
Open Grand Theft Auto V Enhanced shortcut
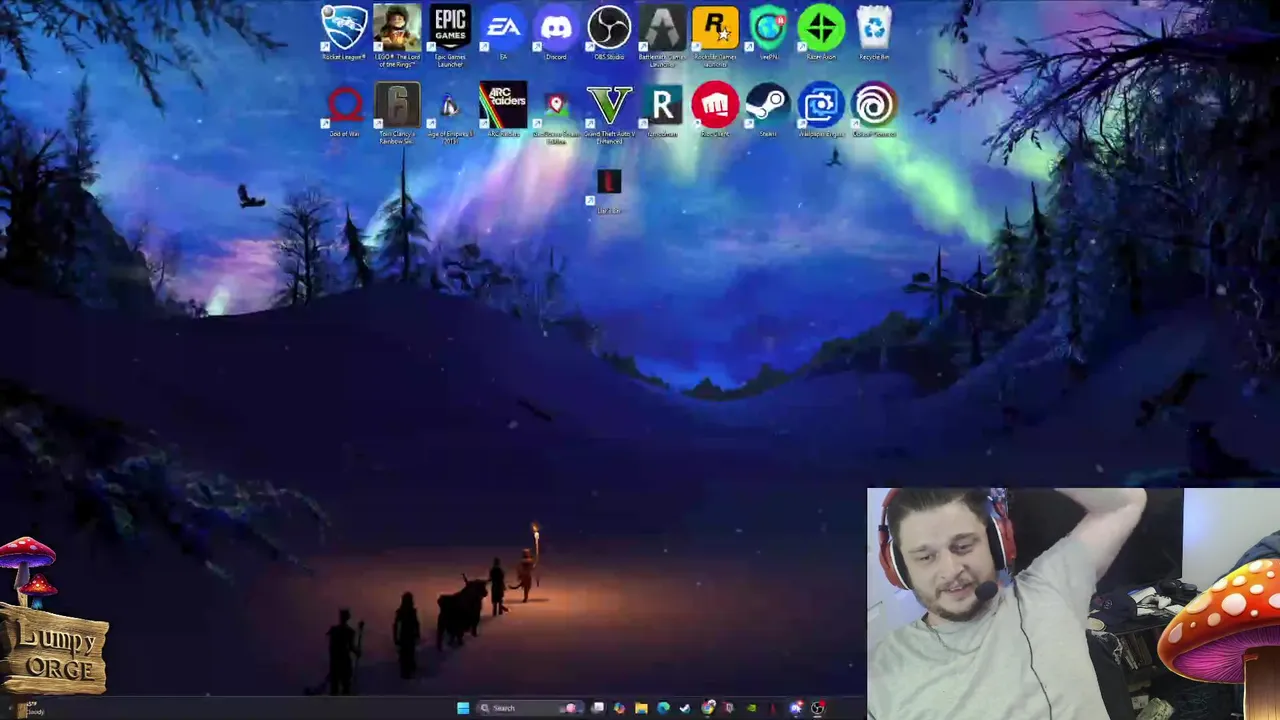point(609,114)
